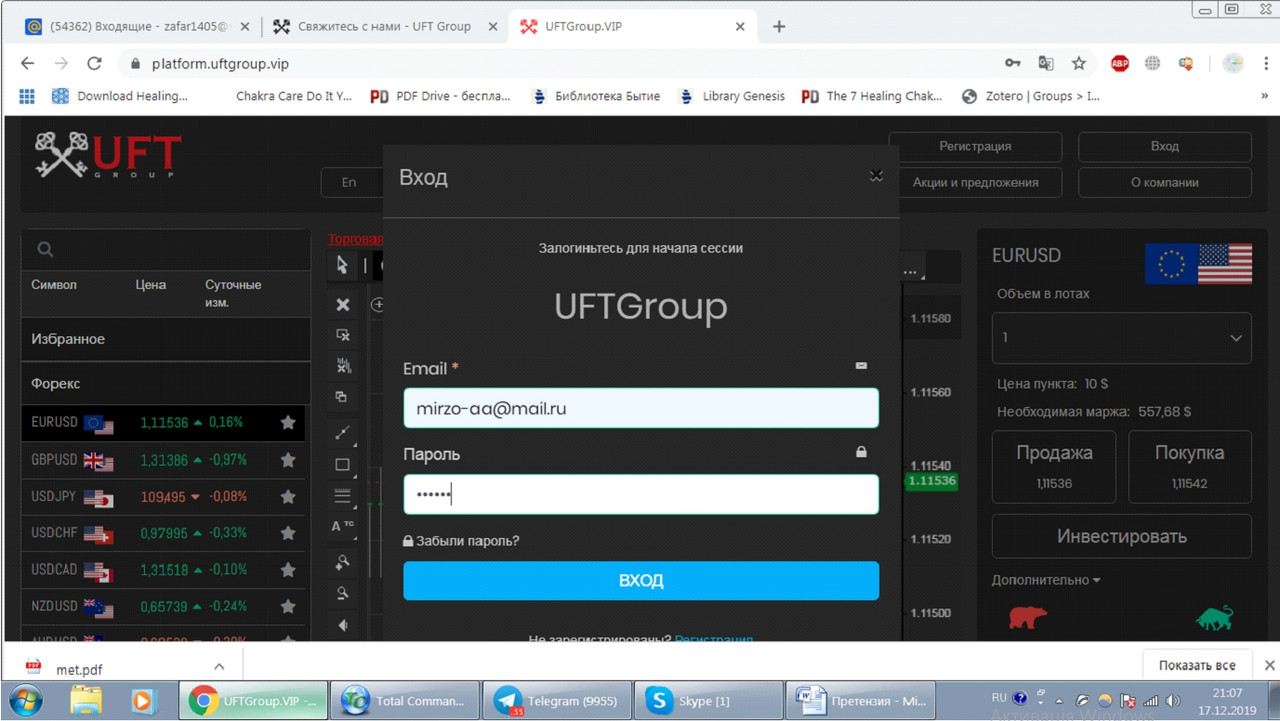Collapse the Форекс category
This screenshot has width=1280, height=721.
(165, 383)
